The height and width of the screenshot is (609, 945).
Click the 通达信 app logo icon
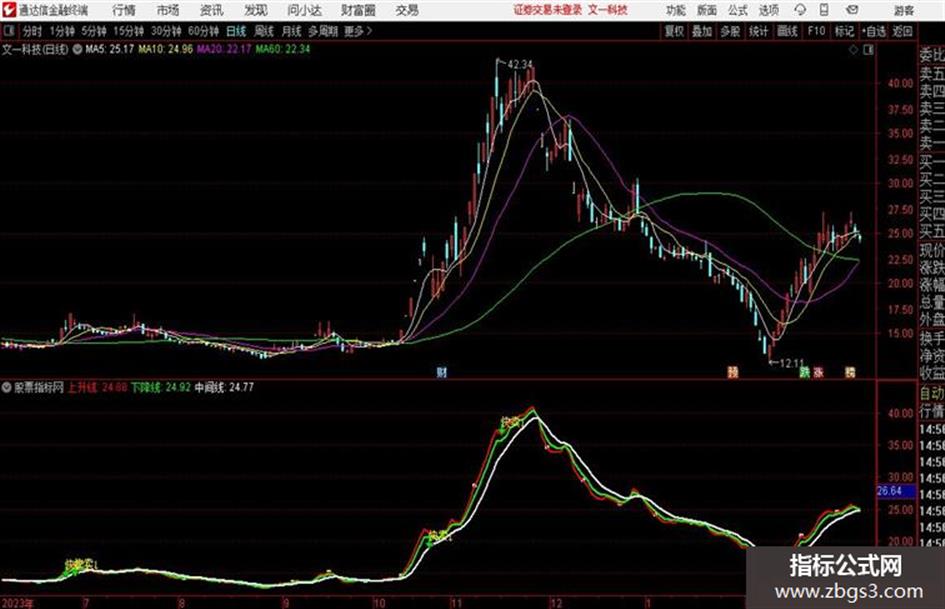click(9, 10)
